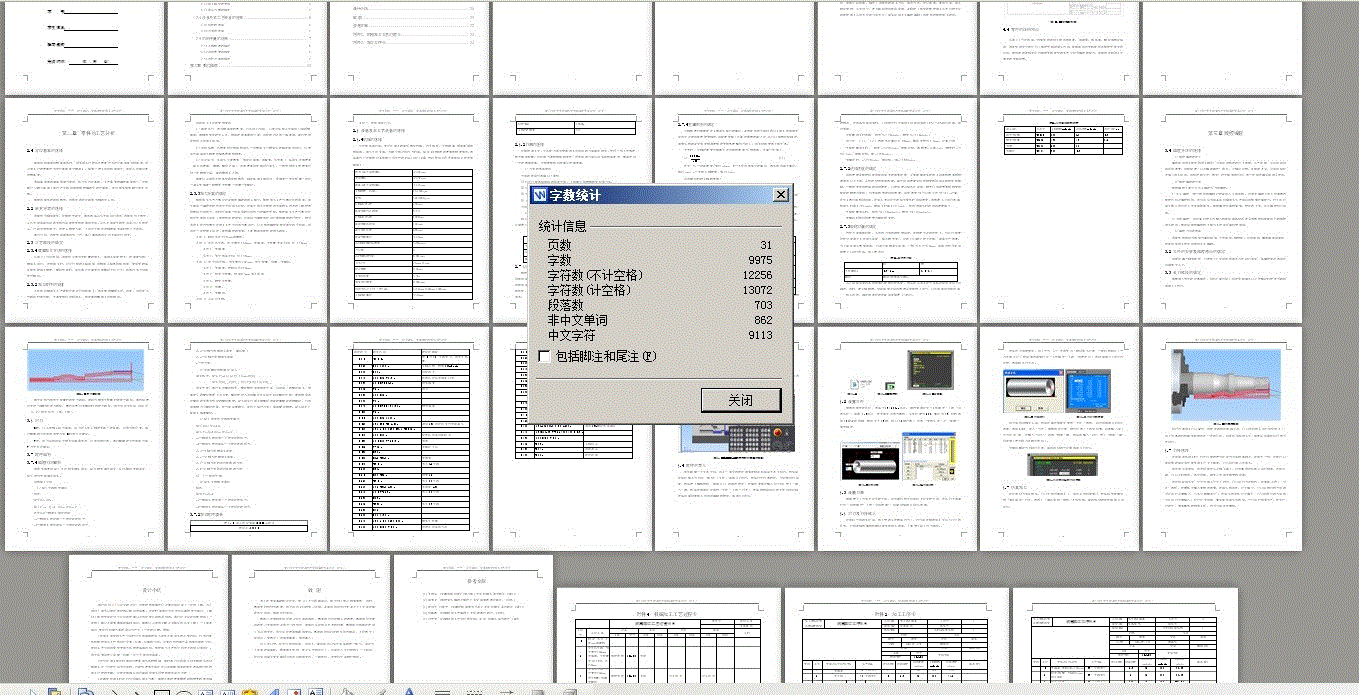The height and width of the screenshot is (695, 1359).
Task: Open the 第三章 程序编制 chapter page thumbnail
Action: click(1222, 210)
